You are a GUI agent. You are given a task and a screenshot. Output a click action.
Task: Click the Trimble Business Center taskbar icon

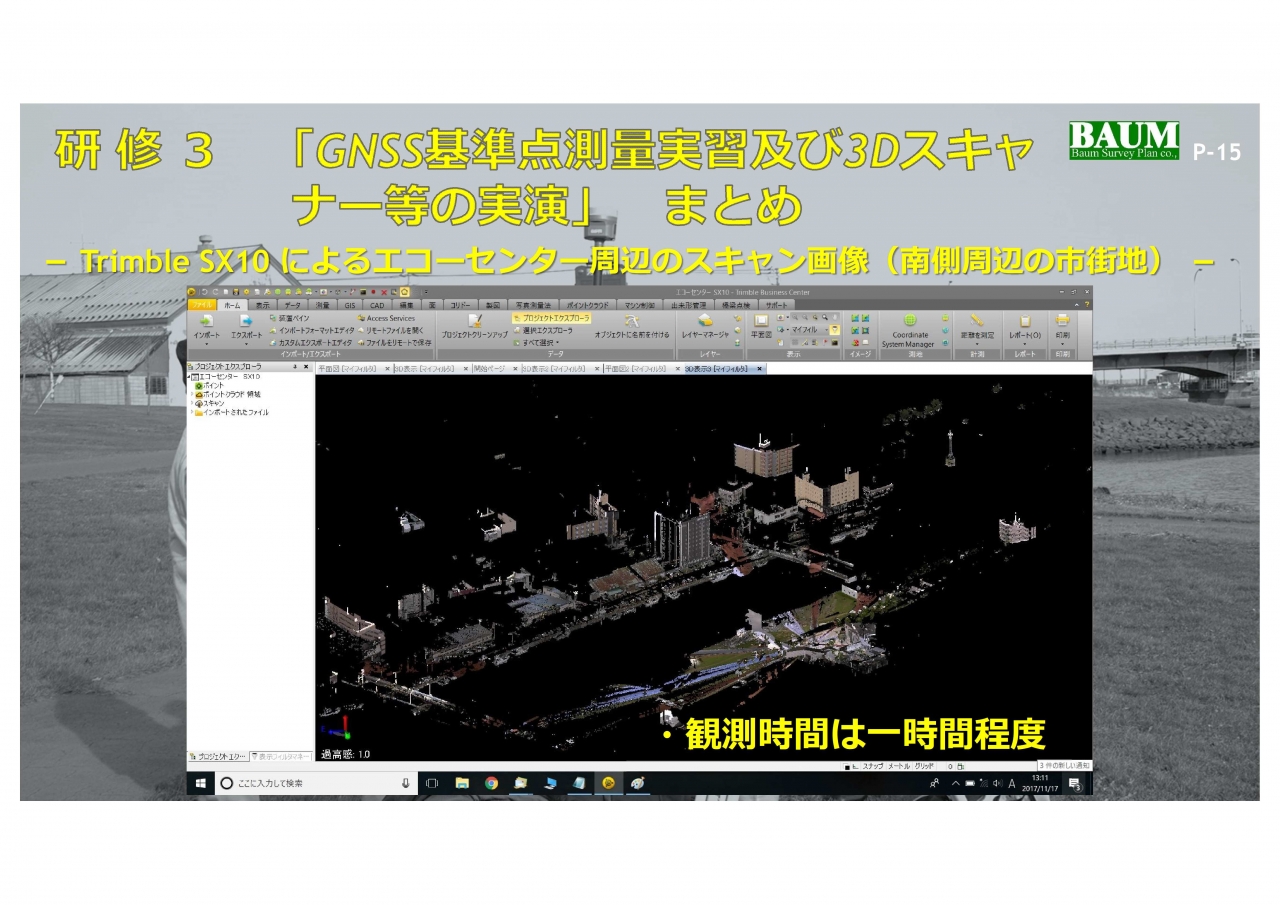click(x=608, y=783)
